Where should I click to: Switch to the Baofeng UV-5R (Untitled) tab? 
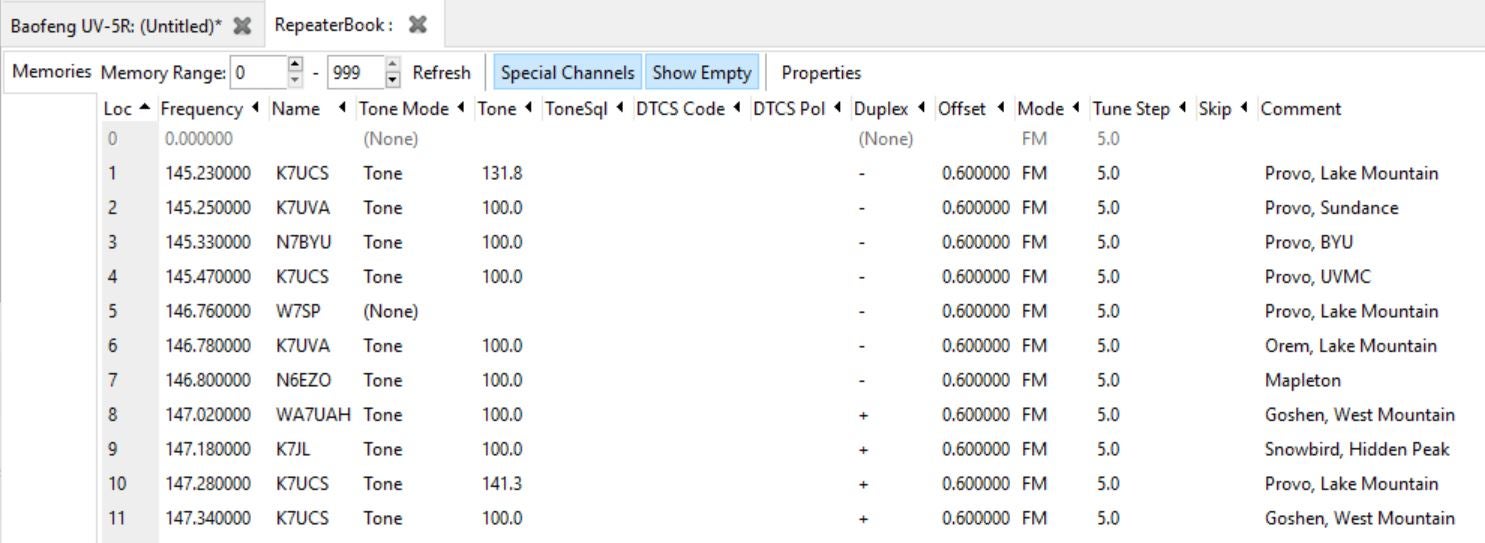click(x=116, y=25)
